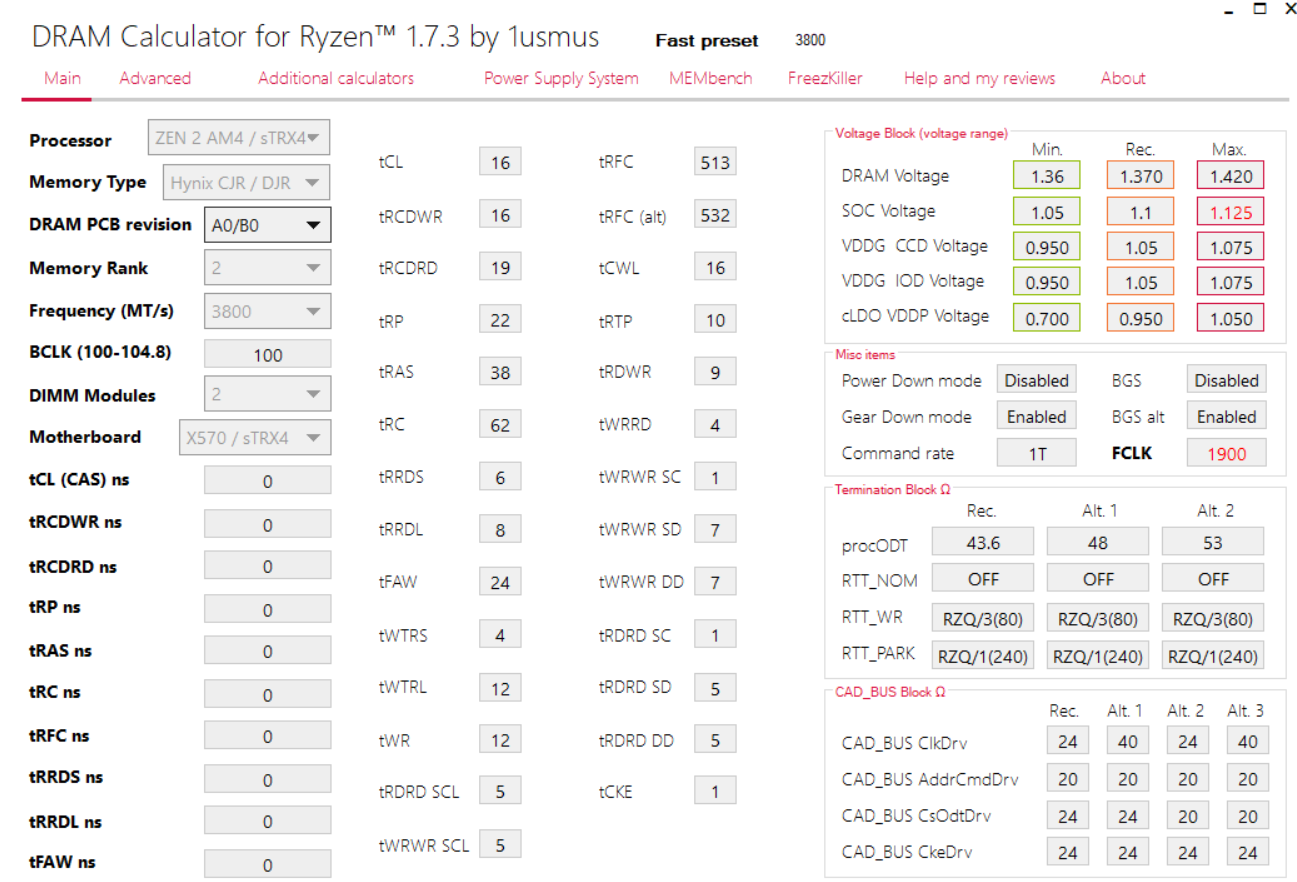1297x882 pixels.
Task: Click the tRP ns input field
Action: (x=267, y=609)
